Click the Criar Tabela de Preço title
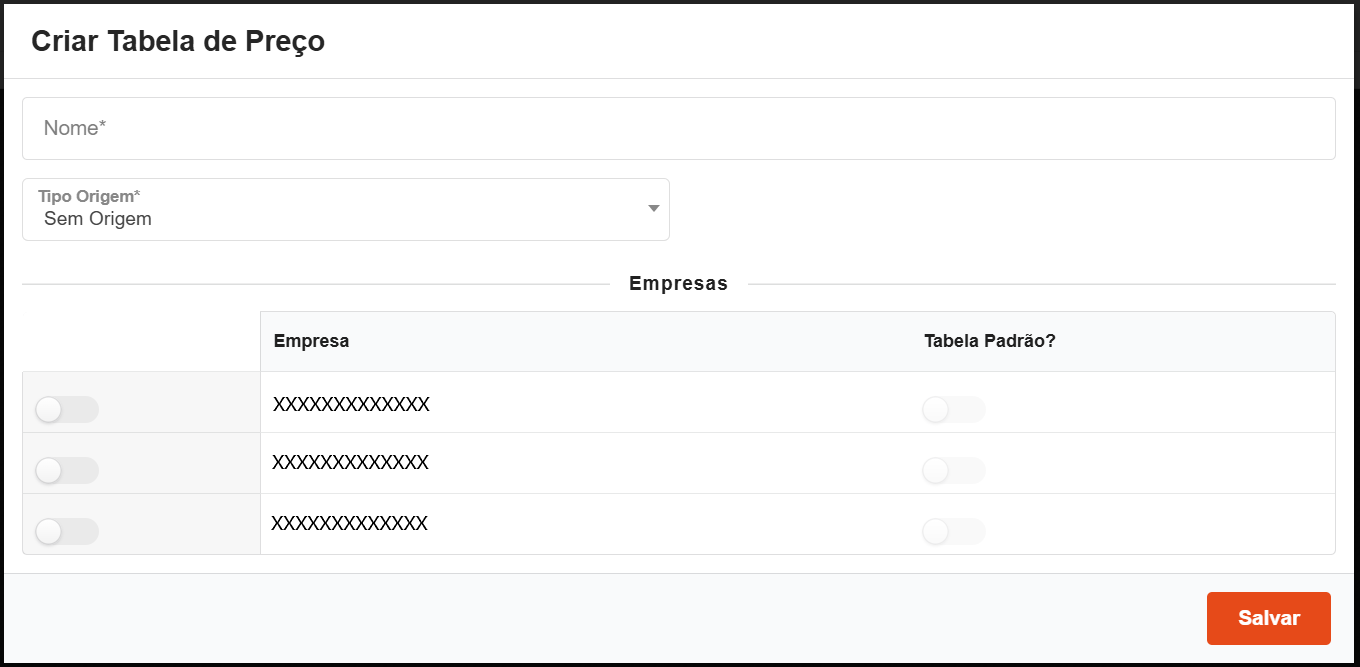The width and height of the screenshot is (1360, 667). coord(178,41)
